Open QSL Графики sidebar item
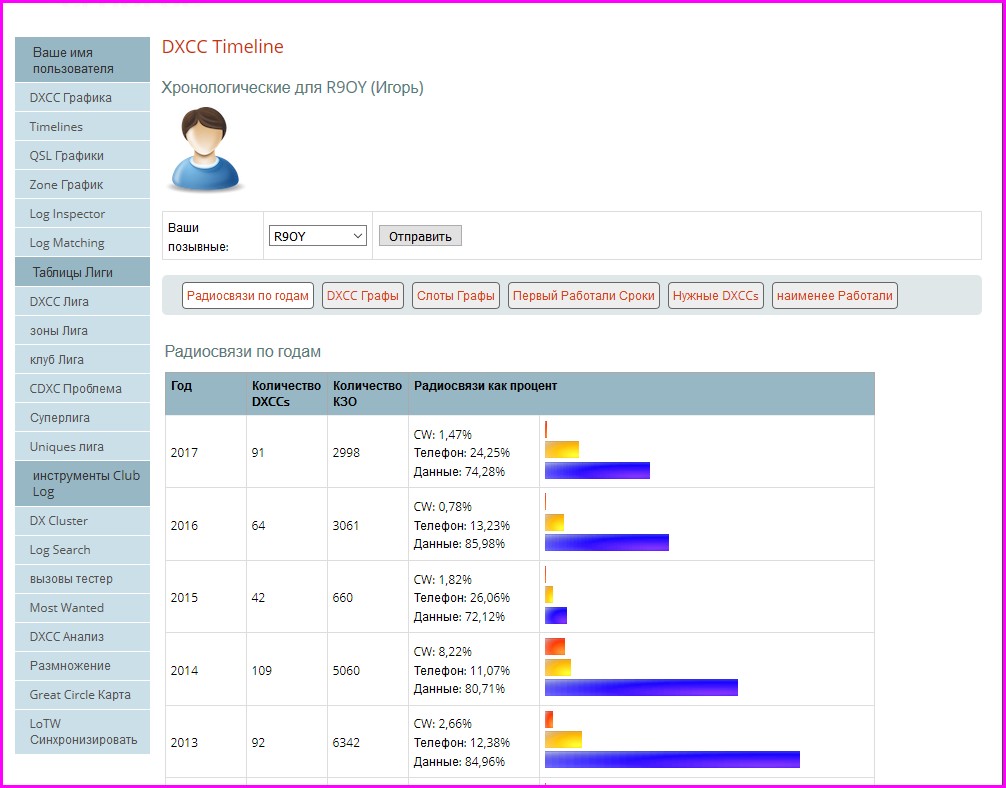 coord(67,156)
